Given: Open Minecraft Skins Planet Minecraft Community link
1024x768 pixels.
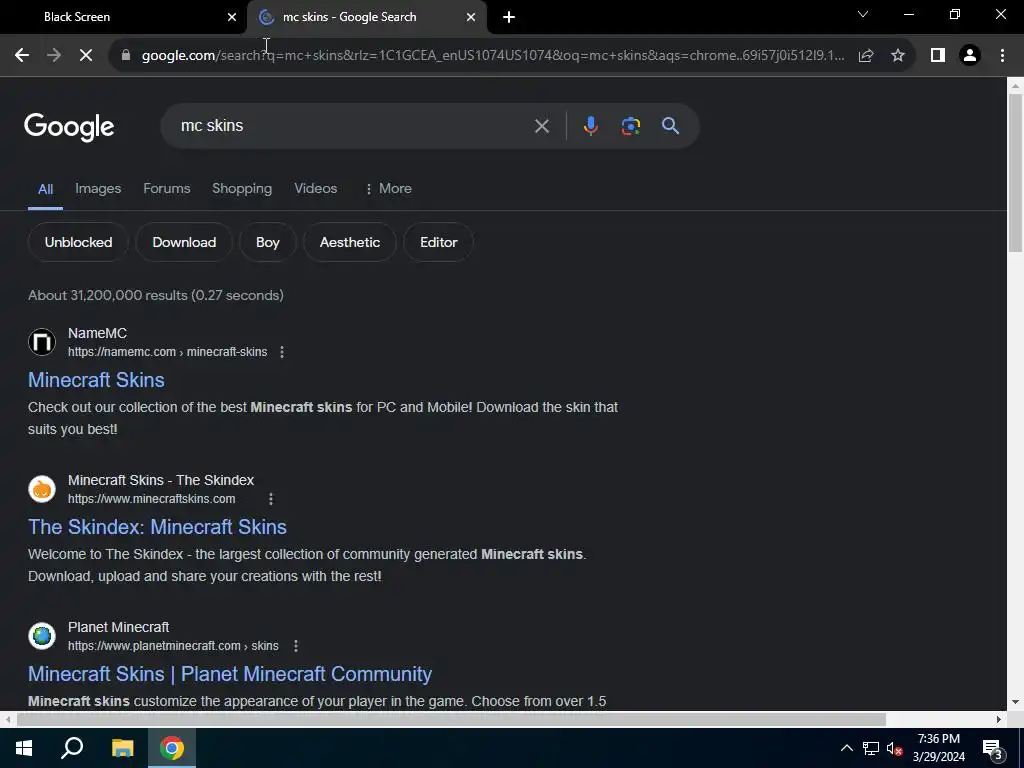Looking at the screenshot, I should pyautogui.click(x=230, y=674).
